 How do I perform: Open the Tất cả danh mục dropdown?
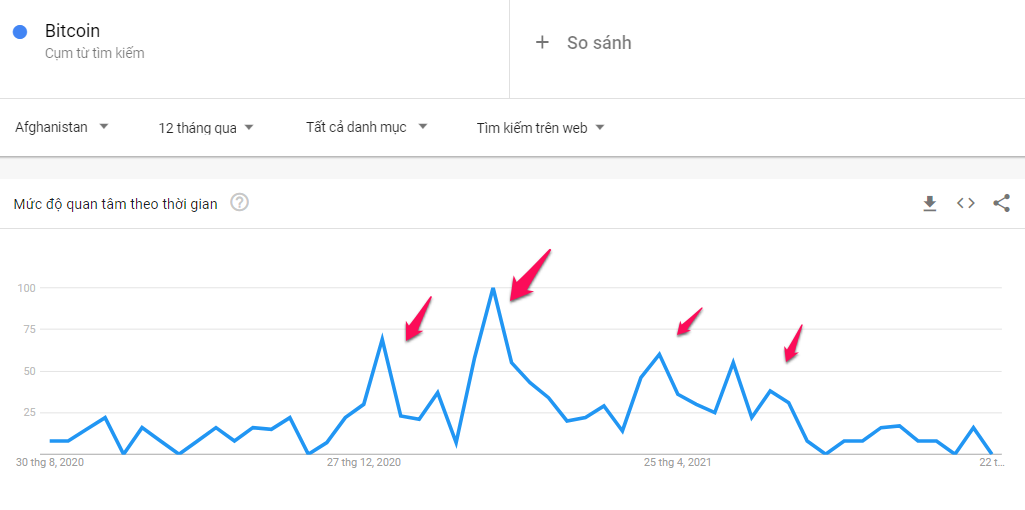366,128
